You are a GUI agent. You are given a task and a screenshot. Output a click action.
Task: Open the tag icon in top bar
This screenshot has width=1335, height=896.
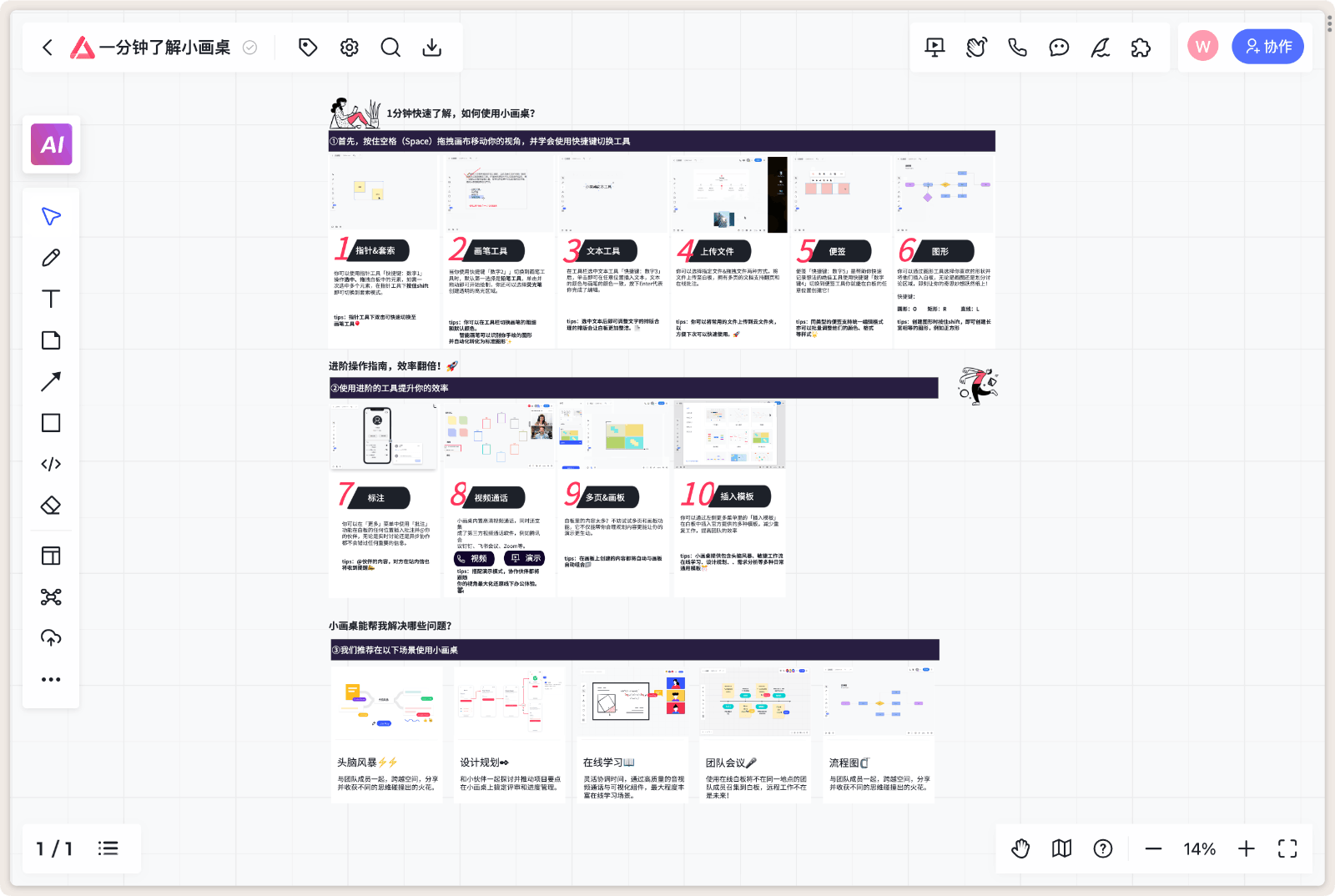point(308,48)
